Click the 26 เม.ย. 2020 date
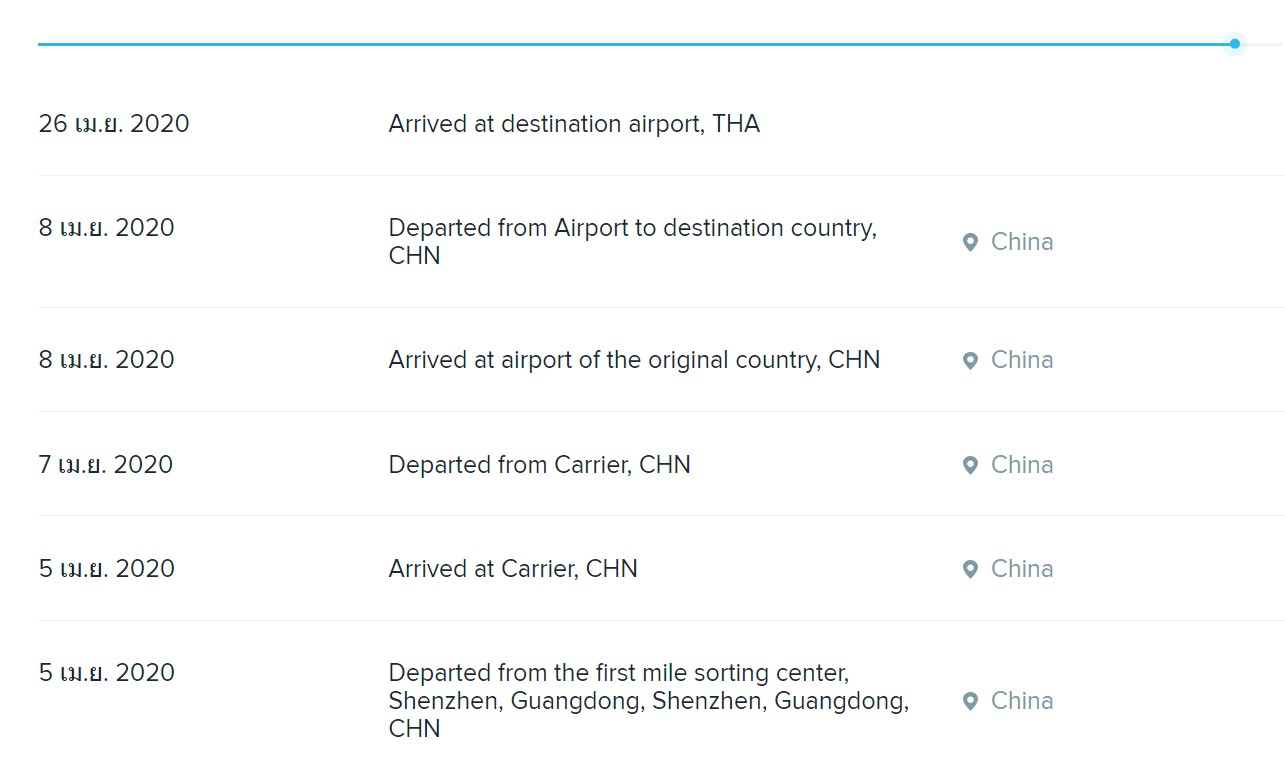This screenshot has width=1285, height=771. (114, 124)
